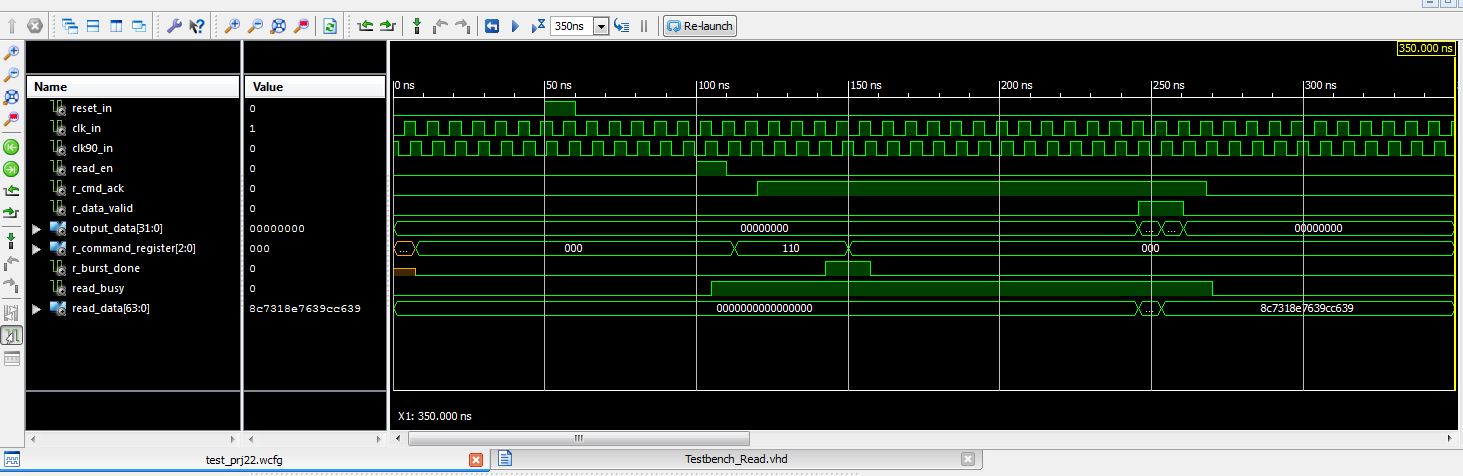The width and height of the screenshot is (1463, 476).
Task: Click the Break simulation pause icon
Action: point(644,25)
